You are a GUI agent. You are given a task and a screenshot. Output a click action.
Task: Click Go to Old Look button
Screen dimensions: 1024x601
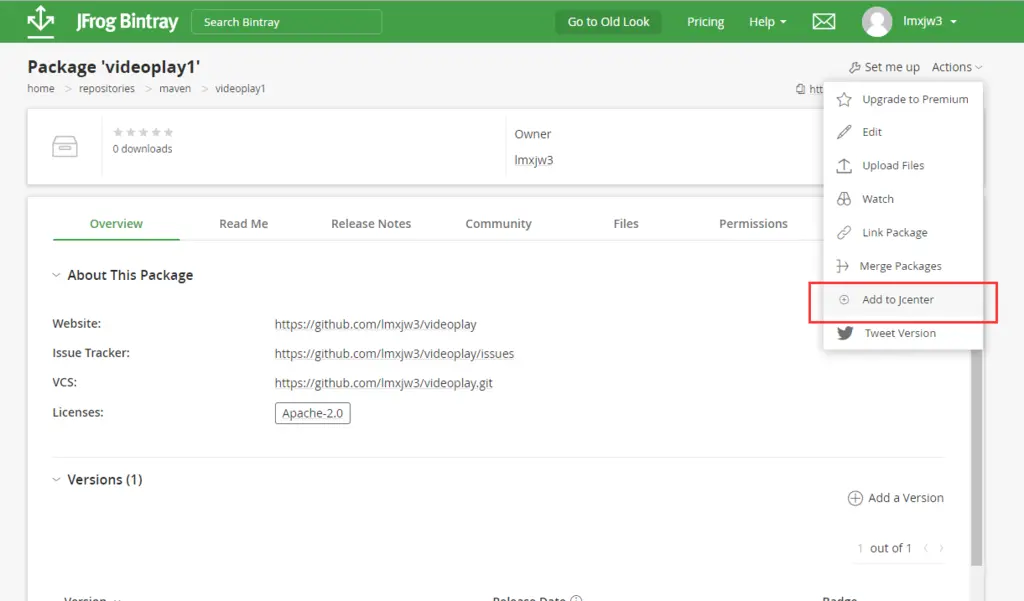[x=608, y=22]
